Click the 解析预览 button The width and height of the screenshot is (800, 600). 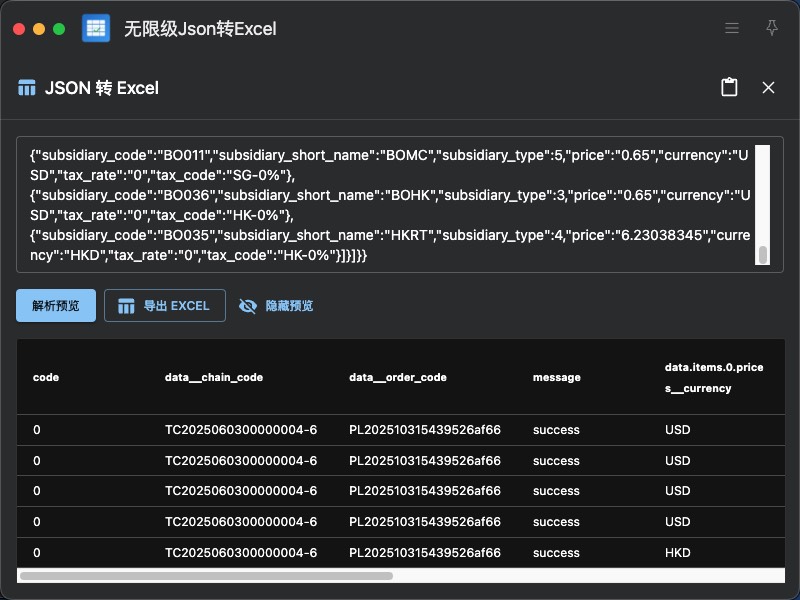(55, 306)
